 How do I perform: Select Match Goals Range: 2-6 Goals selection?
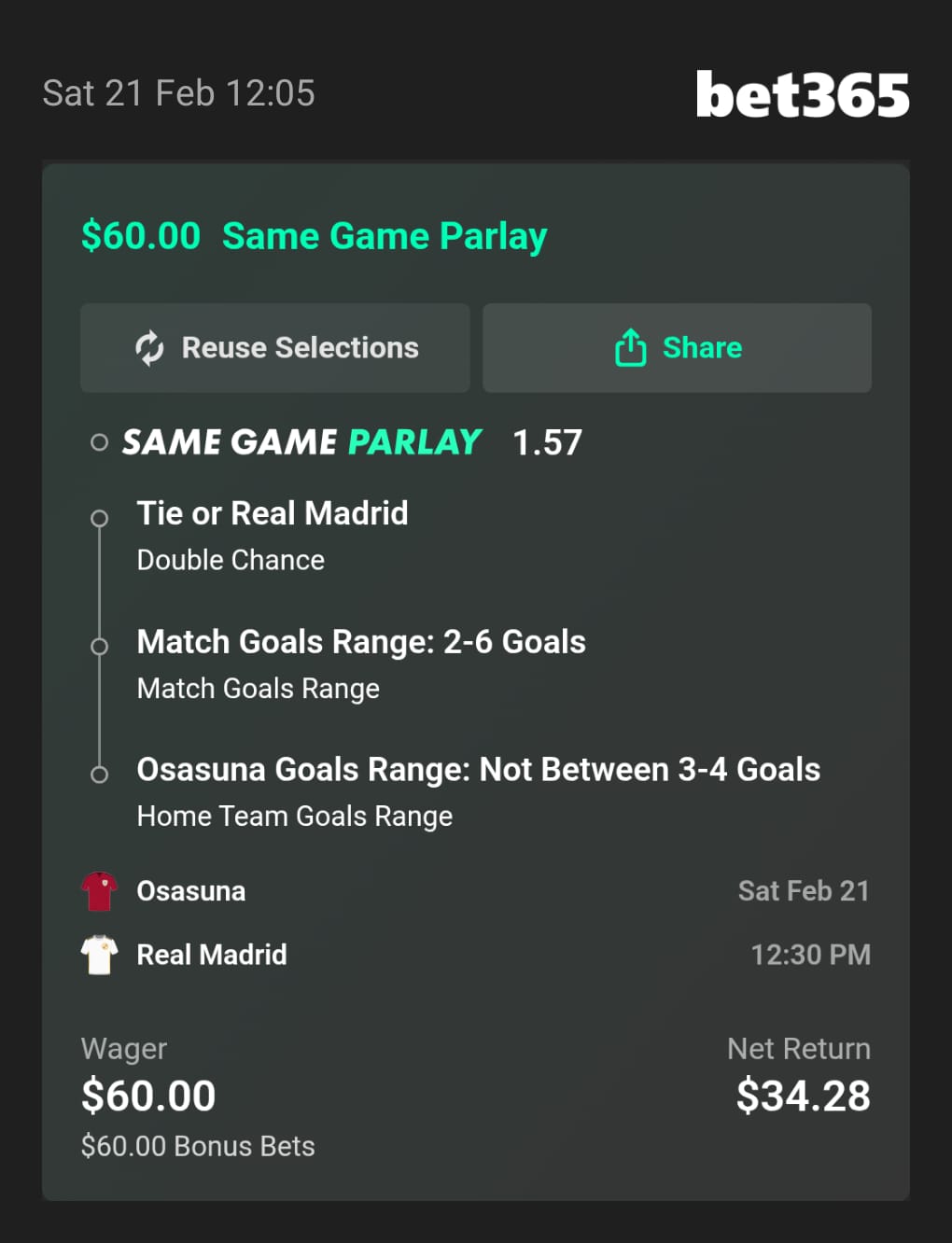pyautogui.click(x=361, y=642)
